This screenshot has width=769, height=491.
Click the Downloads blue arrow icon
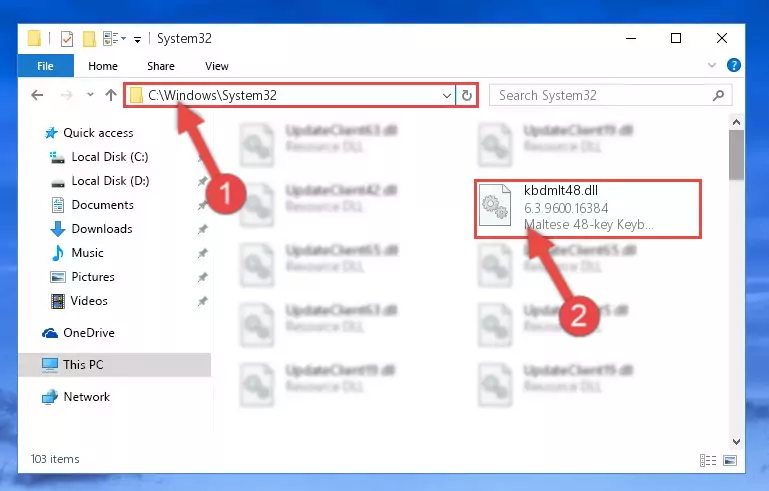58,229
